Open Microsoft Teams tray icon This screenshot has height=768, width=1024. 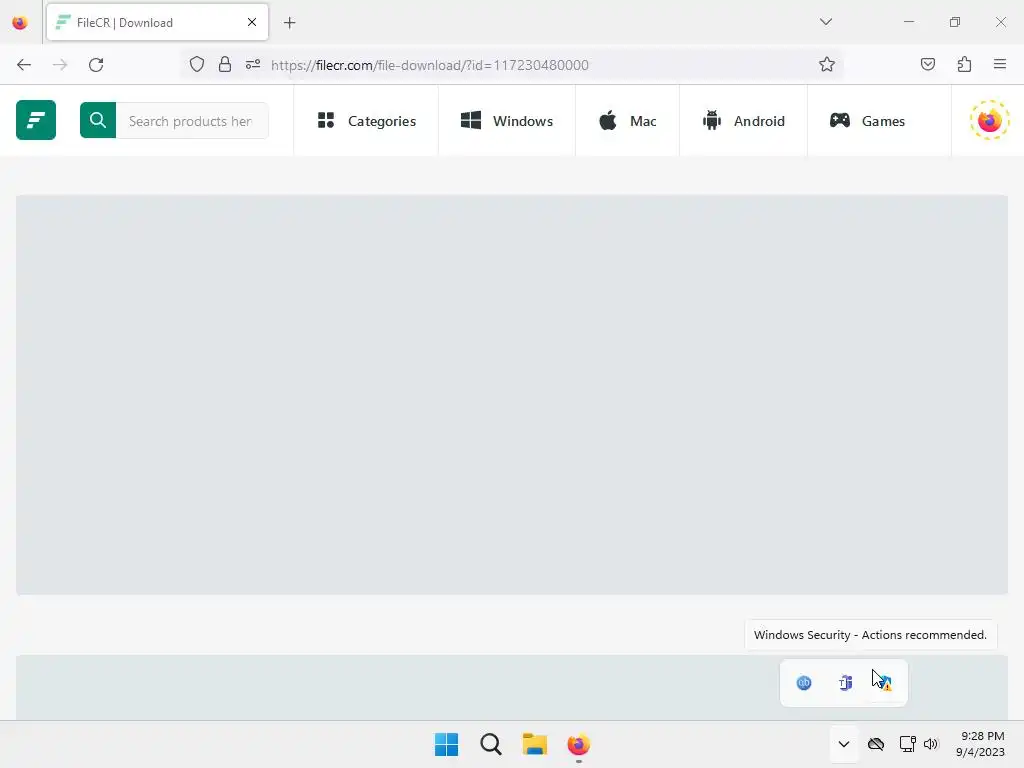coord(845,683)
